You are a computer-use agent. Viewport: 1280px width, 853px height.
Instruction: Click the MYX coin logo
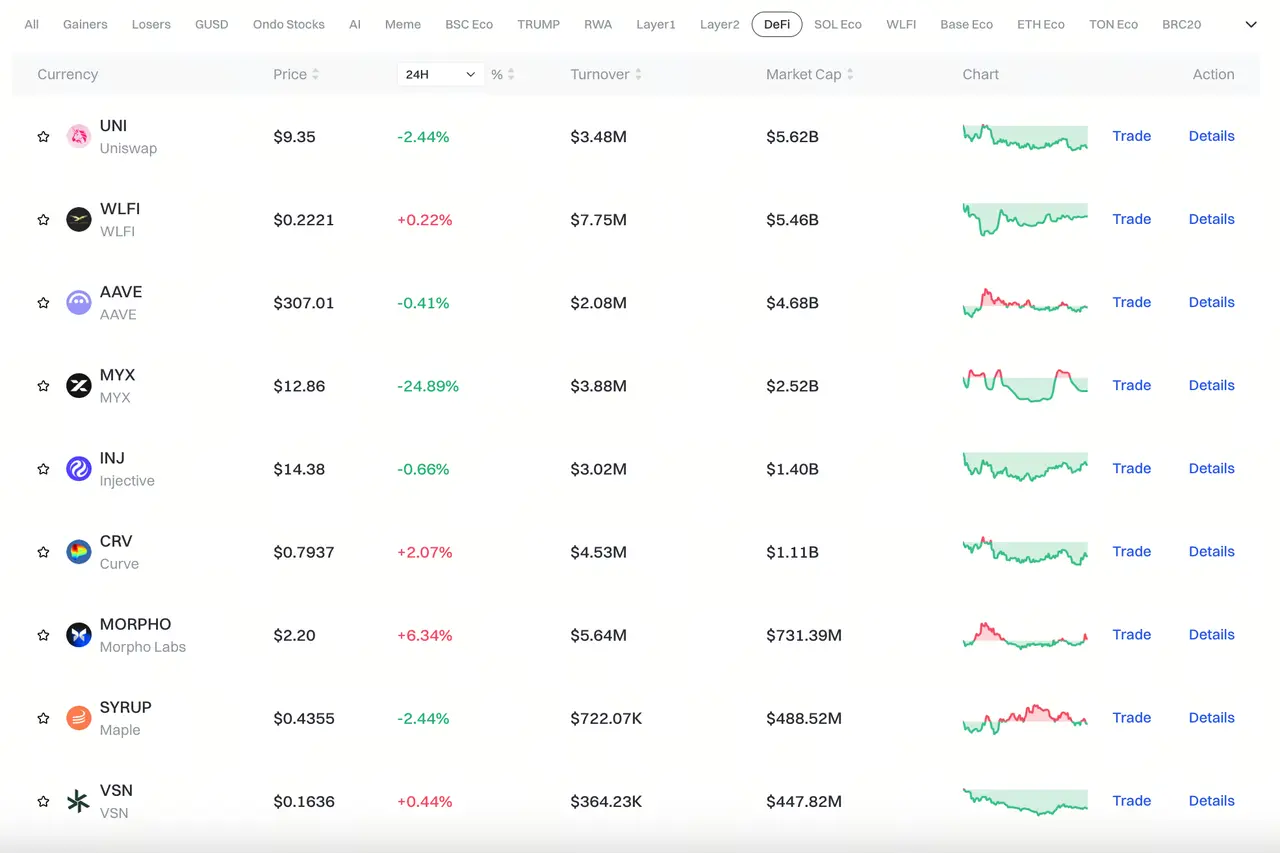click(x=79, y=385)
